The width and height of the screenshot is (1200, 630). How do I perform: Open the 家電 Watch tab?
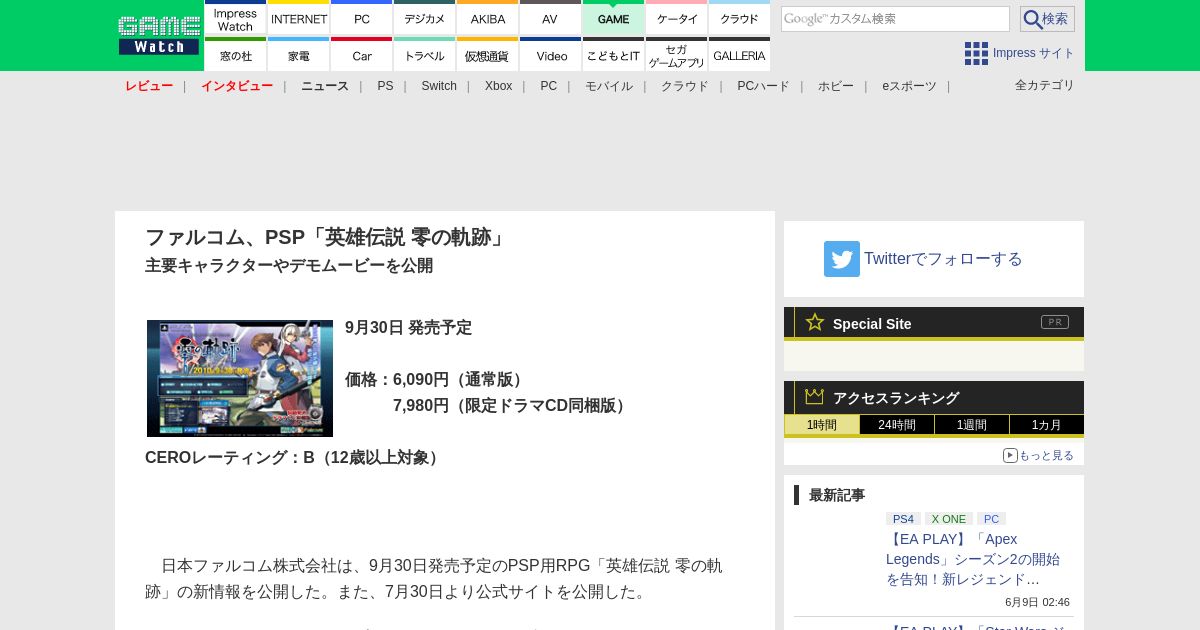pos(299,55)
